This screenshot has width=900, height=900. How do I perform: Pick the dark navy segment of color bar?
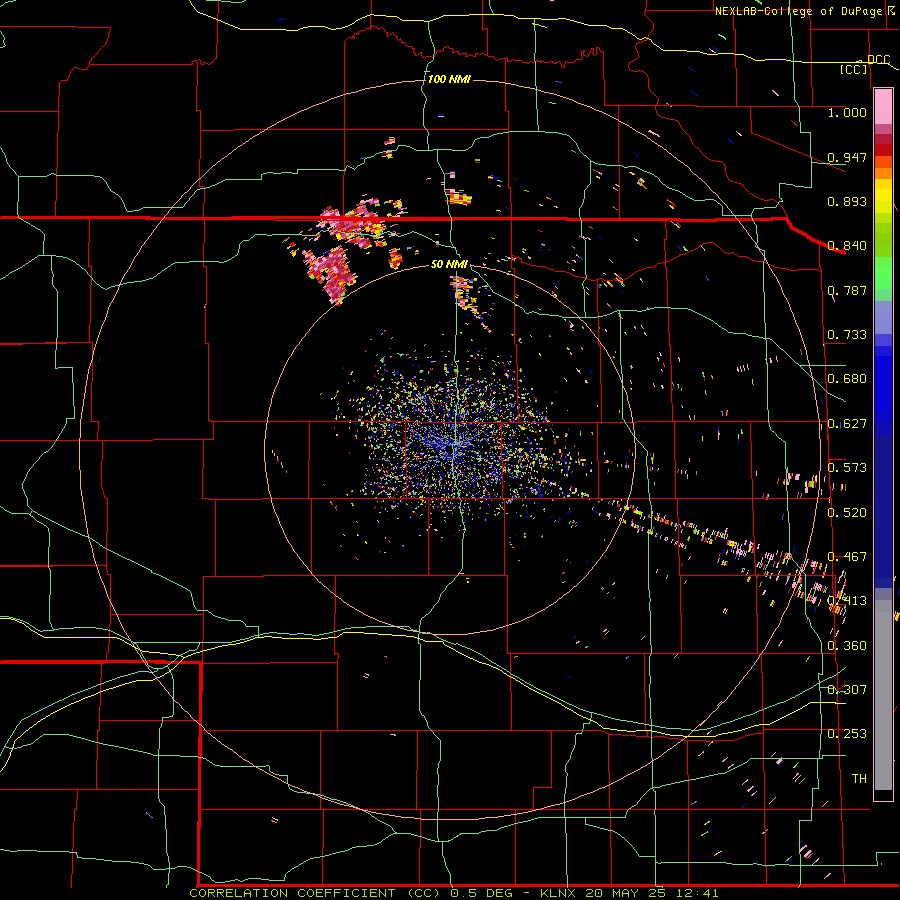[883, 511]
